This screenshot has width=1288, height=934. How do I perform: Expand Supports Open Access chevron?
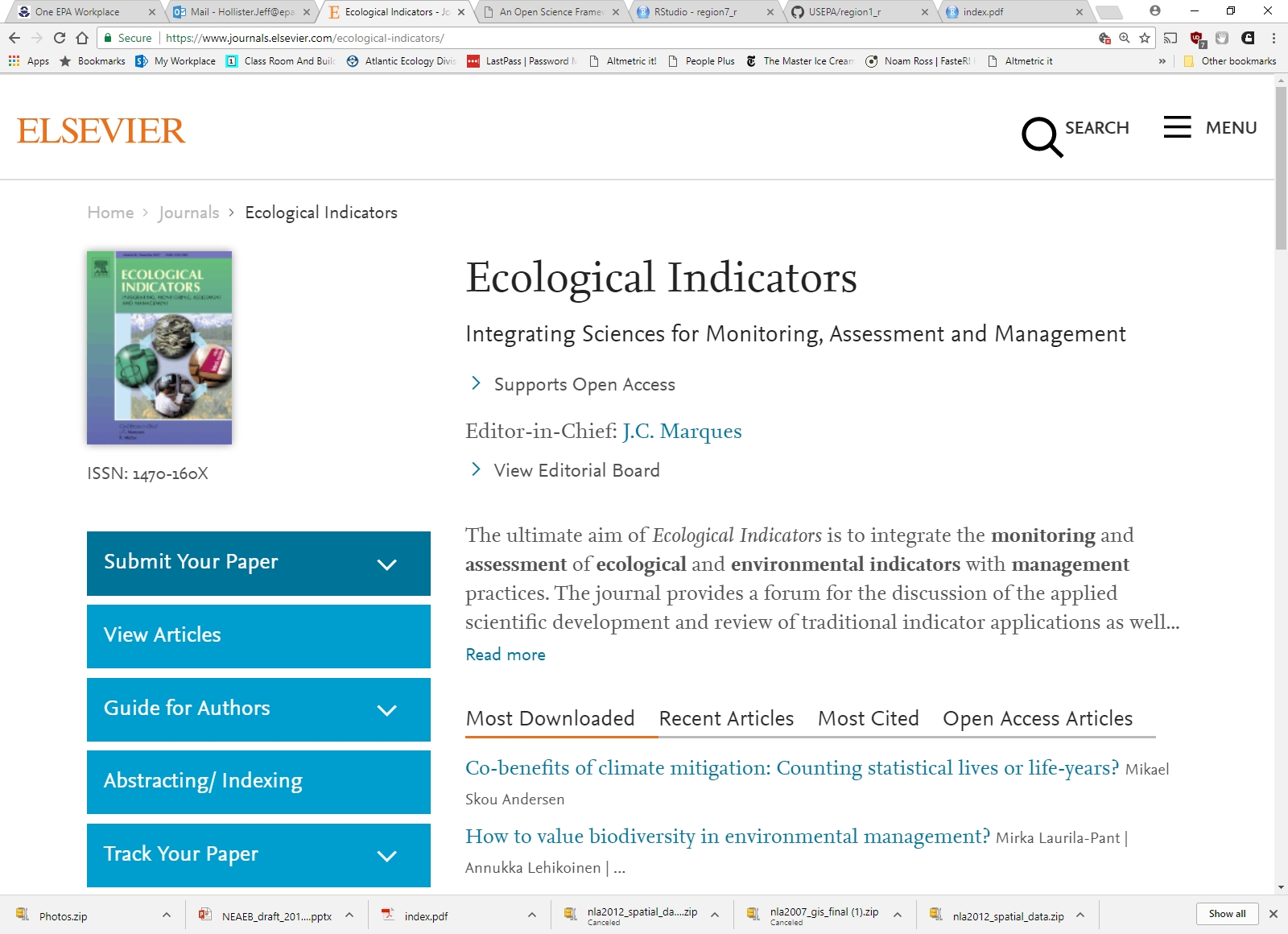point(476,383)
